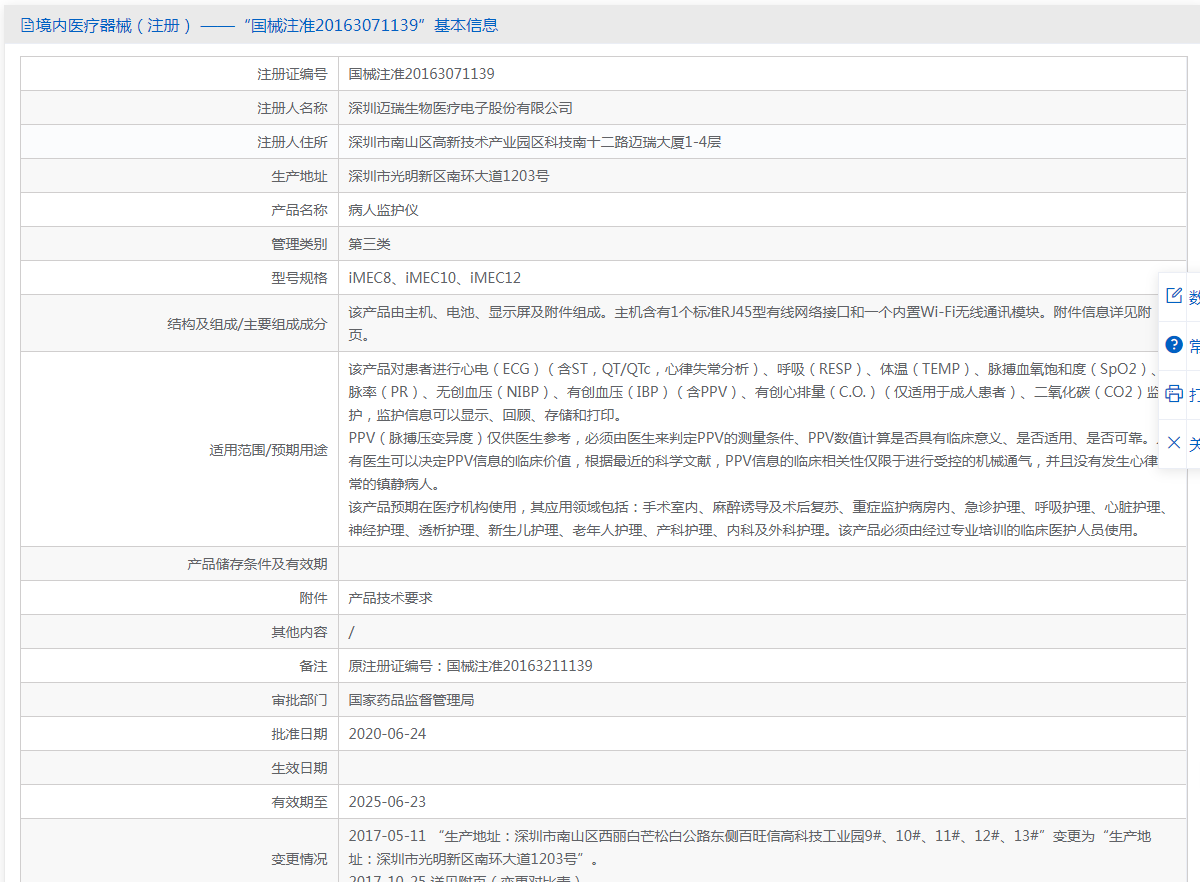
Task: Click the attachment value 产品技术要求
Action: (391, 598)
